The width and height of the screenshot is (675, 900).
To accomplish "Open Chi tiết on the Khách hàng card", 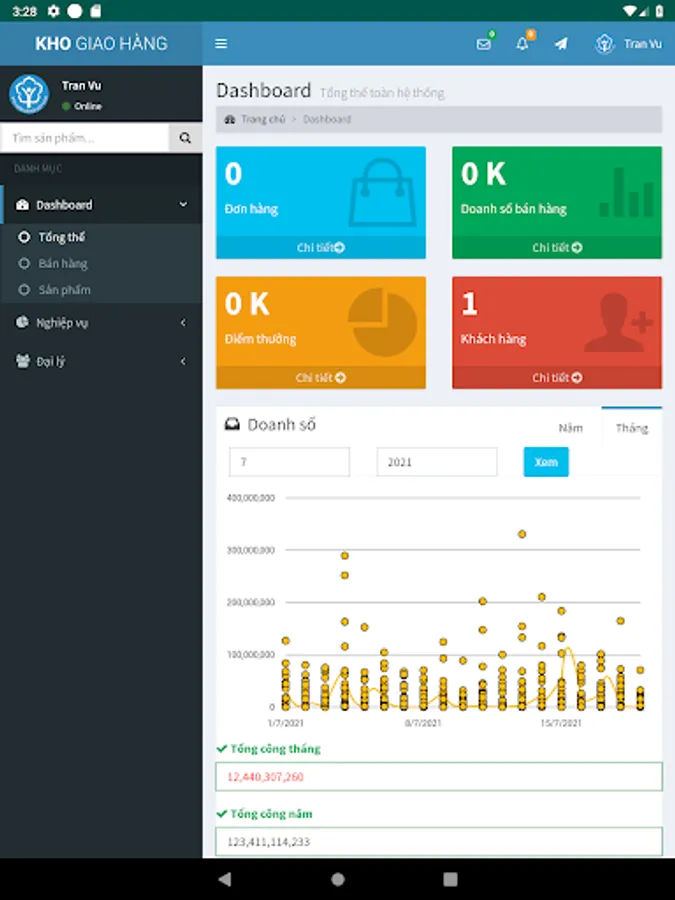I will point(557,377).
